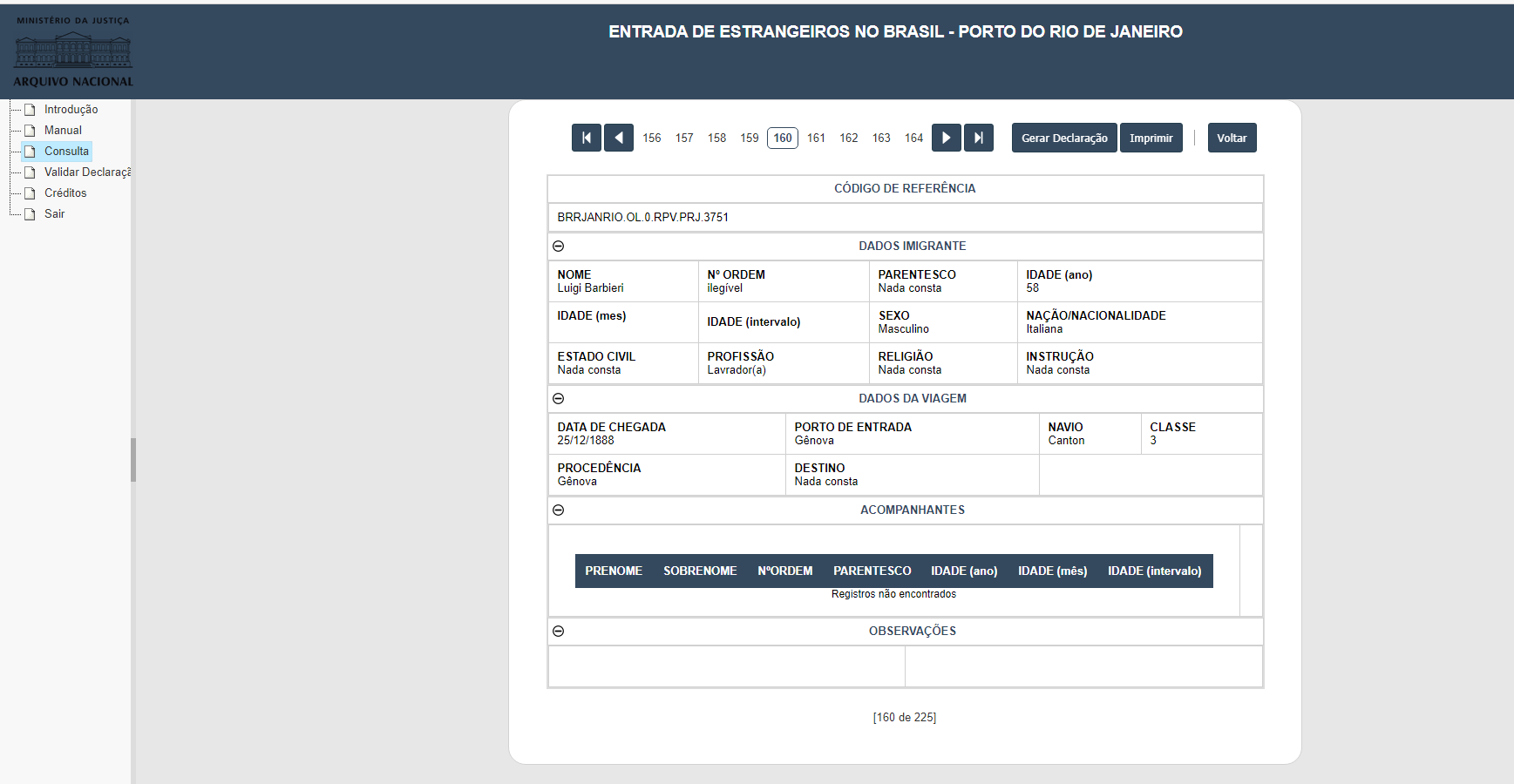This screenshot has width=1514, height=784.
Task: Click the PRENOME column header
Action: pyautogui.click(x=614, y=571)
